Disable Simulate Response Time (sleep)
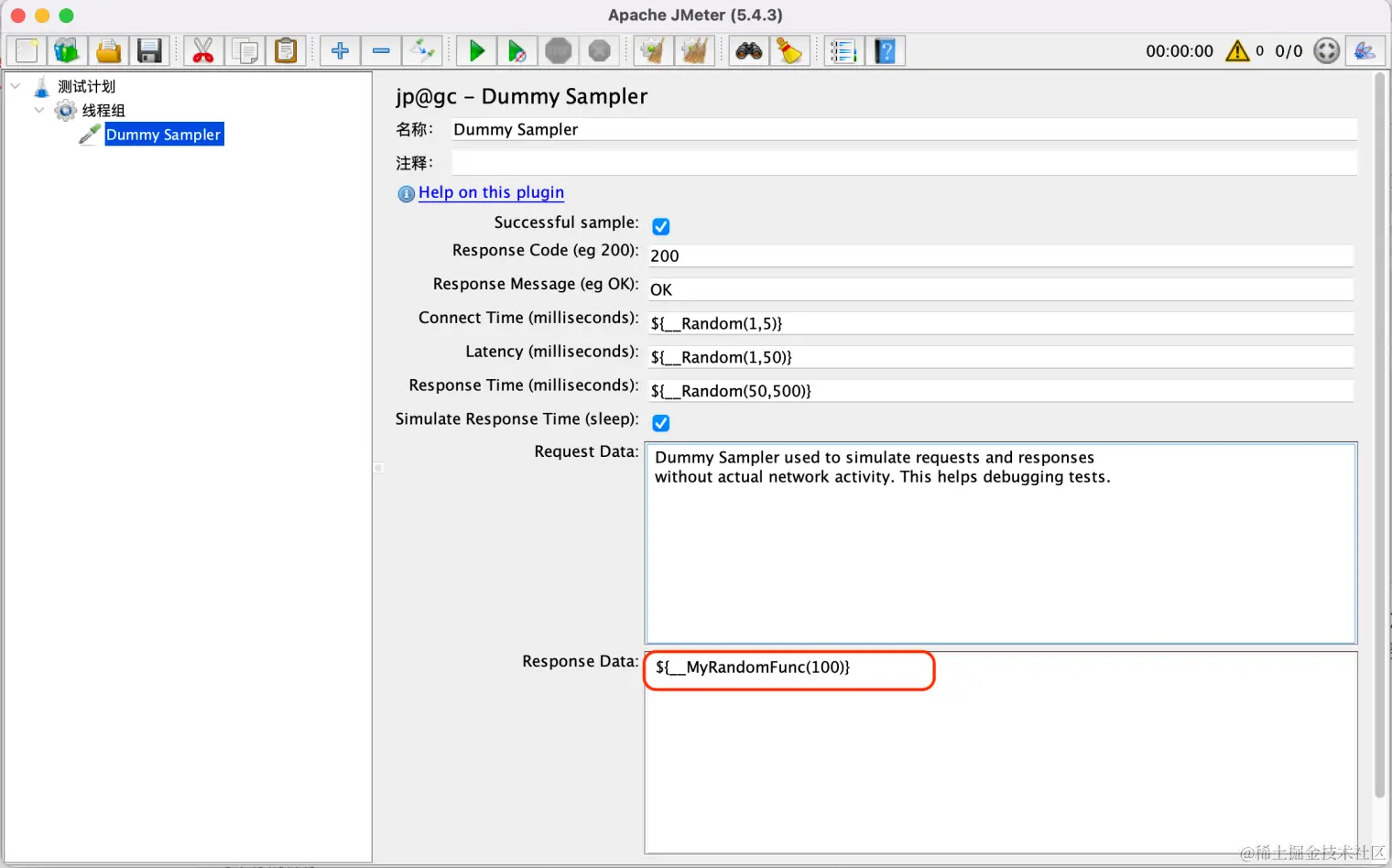Image resolution: width=1392 pixels, height=868 pixels. (660, 422)
